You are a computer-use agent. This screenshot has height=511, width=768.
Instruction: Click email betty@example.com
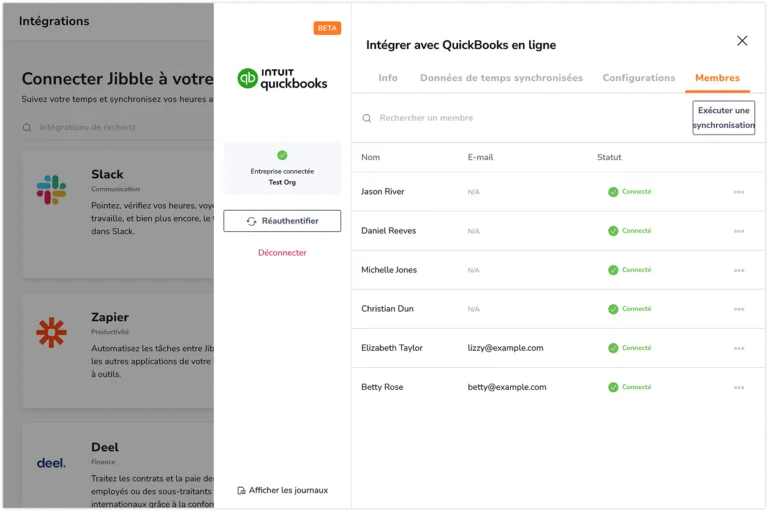tap(506, 387)
